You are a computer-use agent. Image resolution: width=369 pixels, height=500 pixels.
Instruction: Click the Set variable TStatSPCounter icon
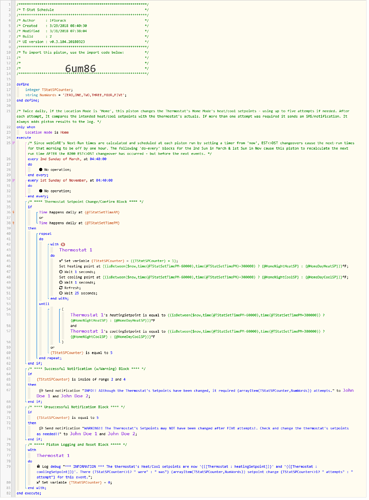pyautogui.click(x=61, y=261)
